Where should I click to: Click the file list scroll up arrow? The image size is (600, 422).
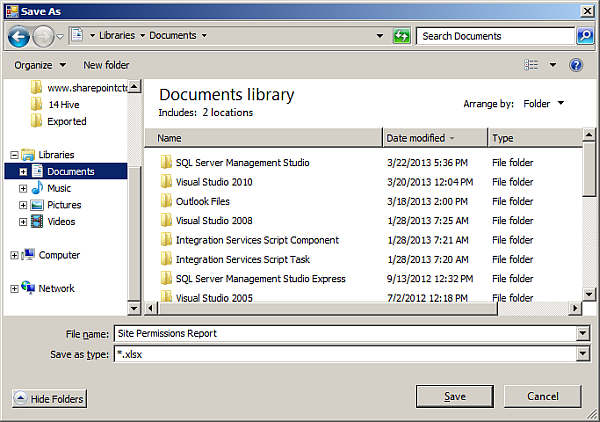click(x=589, y=135)
